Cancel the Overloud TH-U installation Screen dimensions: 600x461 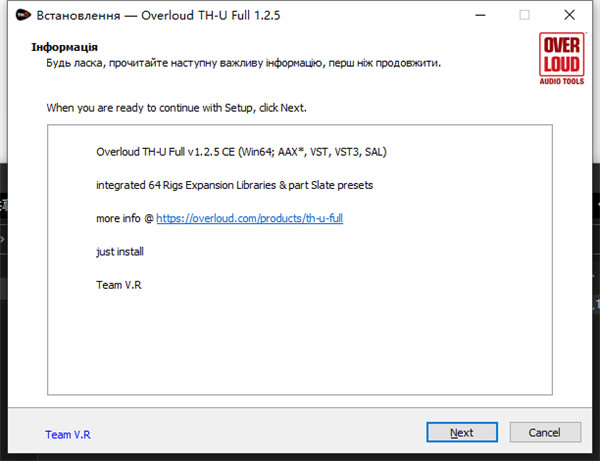point(545,432)
